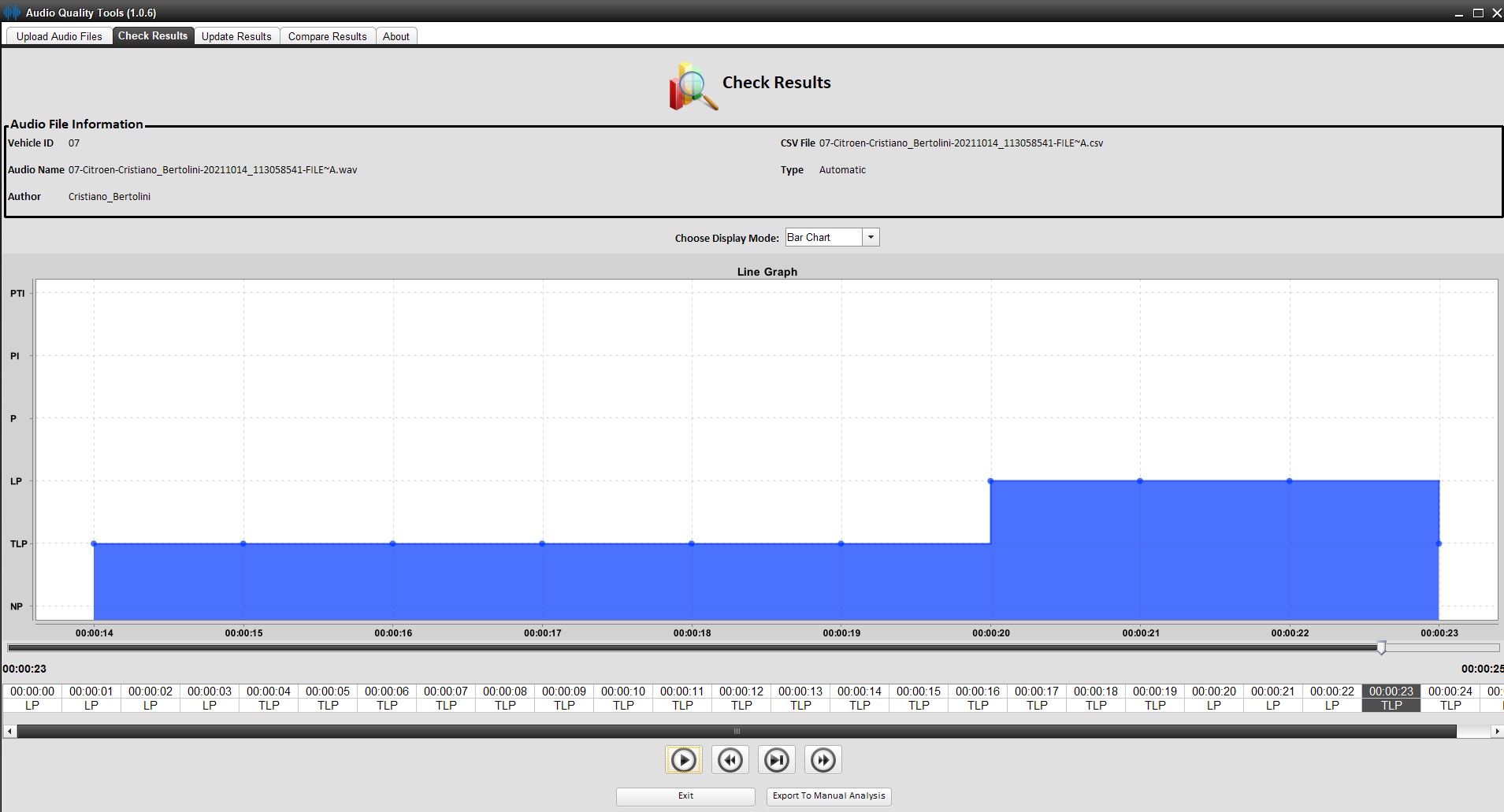Screen dimensions: 1504x812
Task: Click the Fast Forward playback button
Action: coord(823,760)
